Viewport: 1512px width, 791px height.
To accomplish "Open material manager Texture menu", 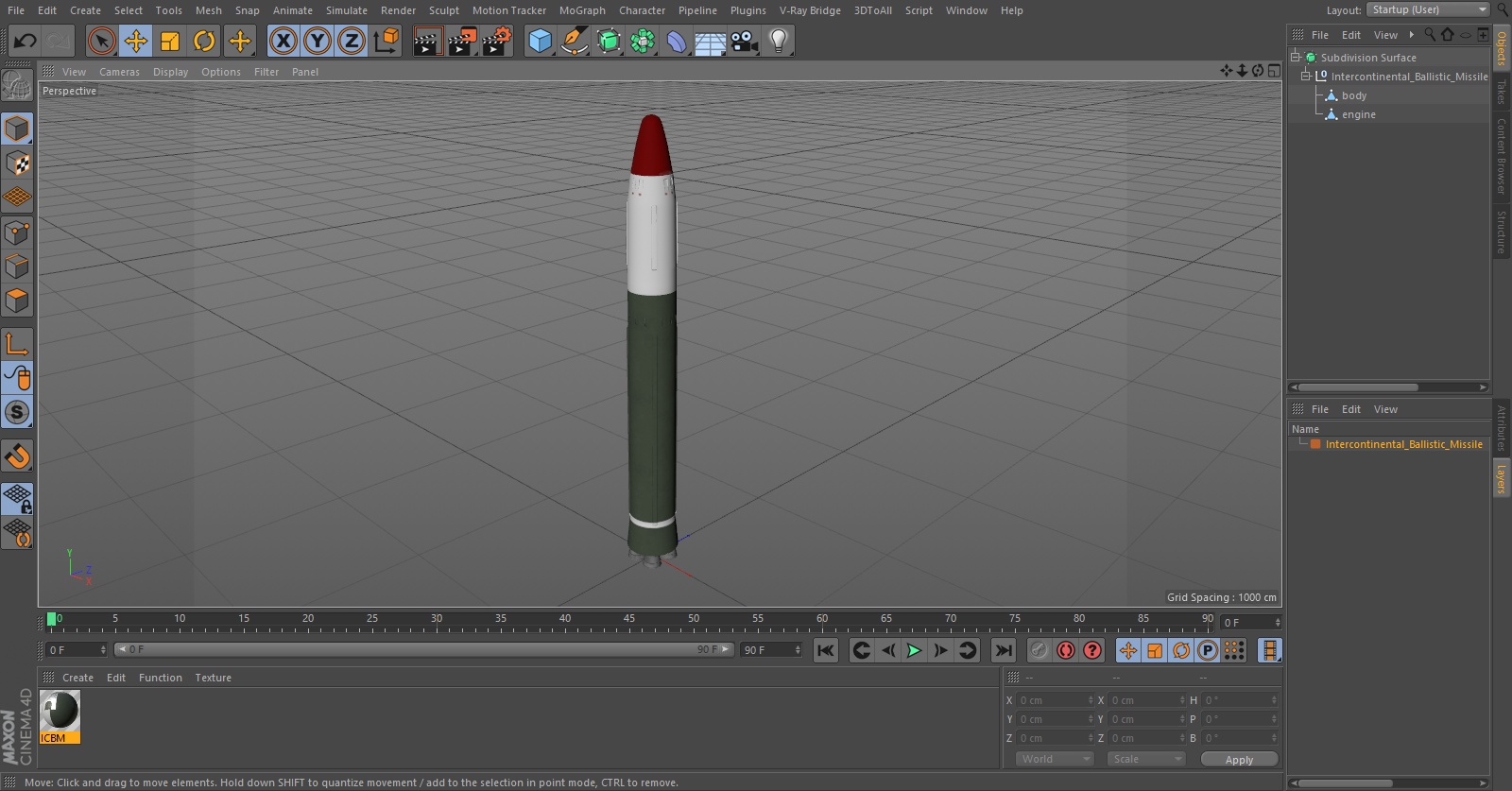I will pos(213,678).
